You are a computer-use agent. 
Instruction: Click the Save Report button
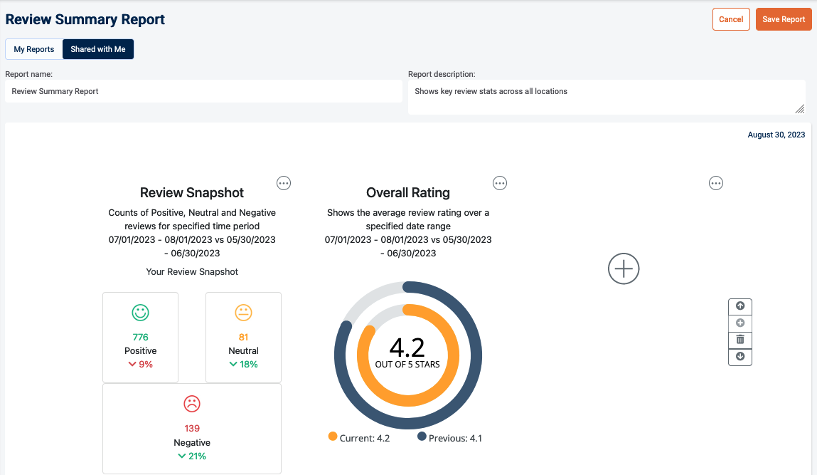783,19
